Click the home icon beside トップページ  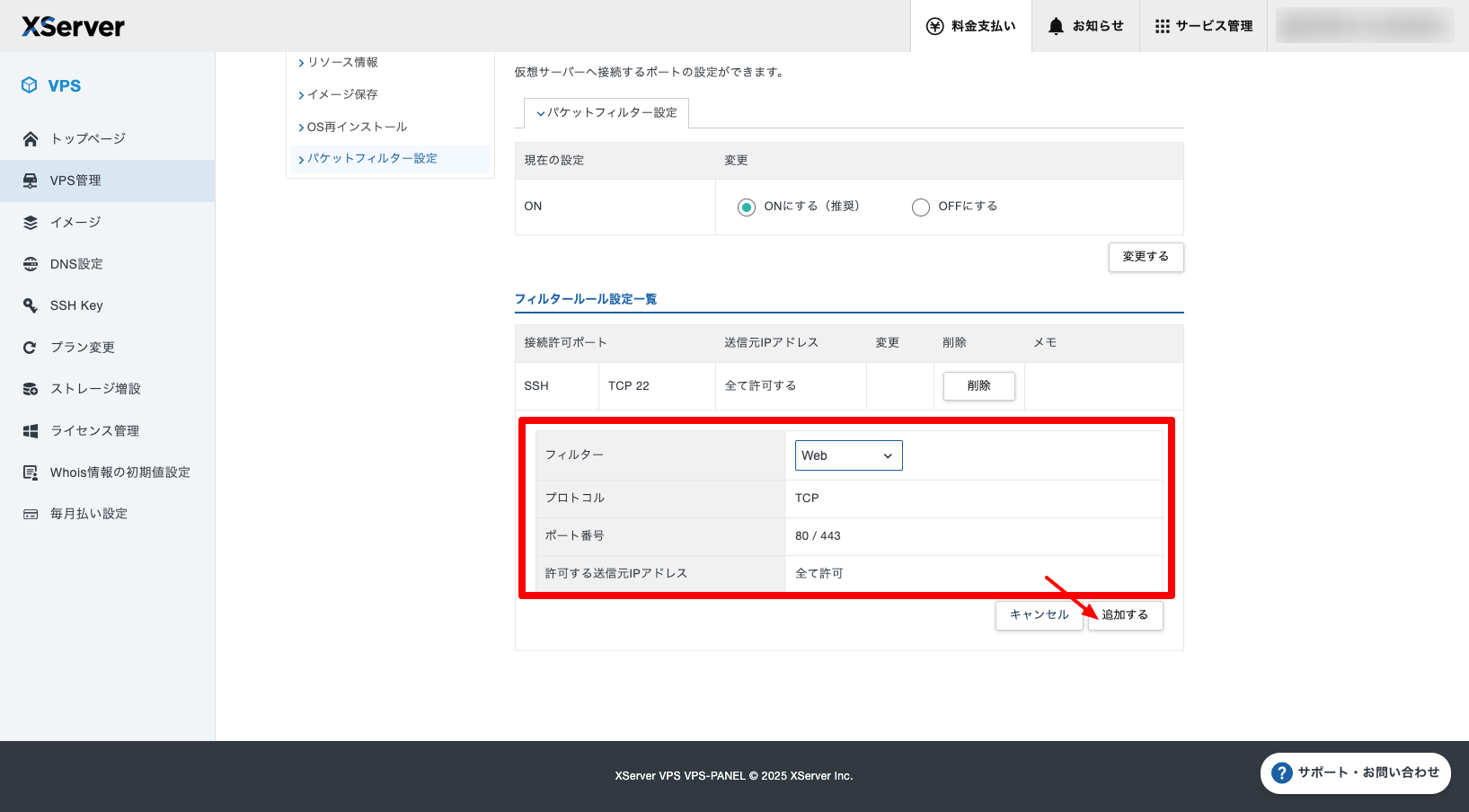[x=31, y=138]
